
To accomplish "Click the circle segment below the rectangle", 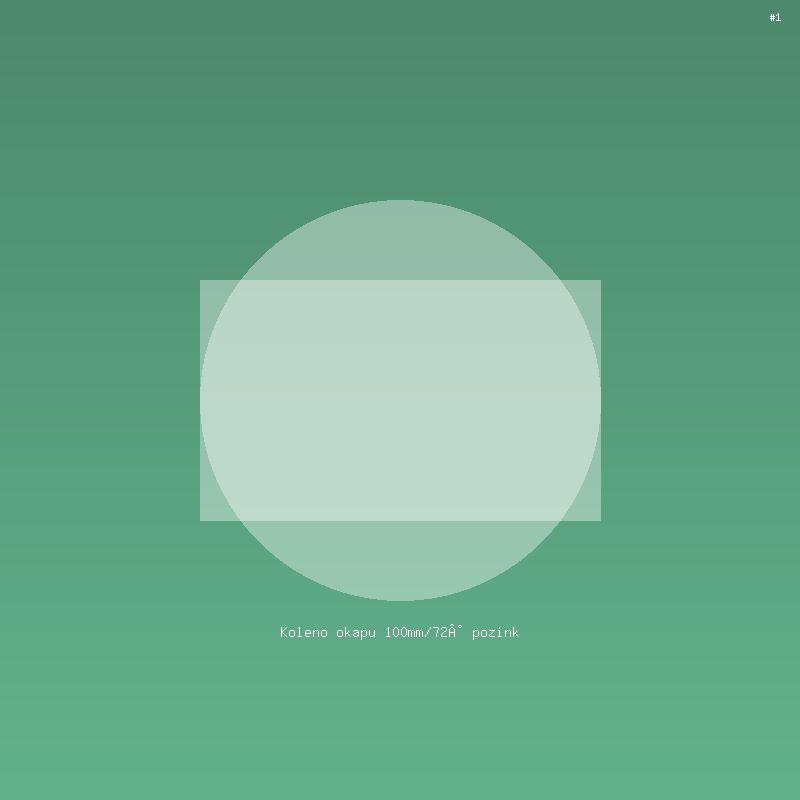I will [x=400, y=560].
